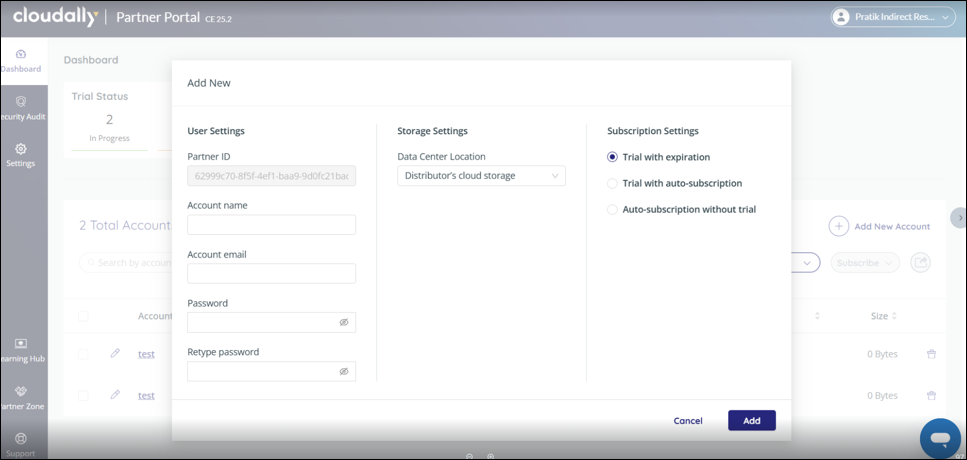
Task: Edit second test account pencil icon
Action: click(x=115, y=395)
